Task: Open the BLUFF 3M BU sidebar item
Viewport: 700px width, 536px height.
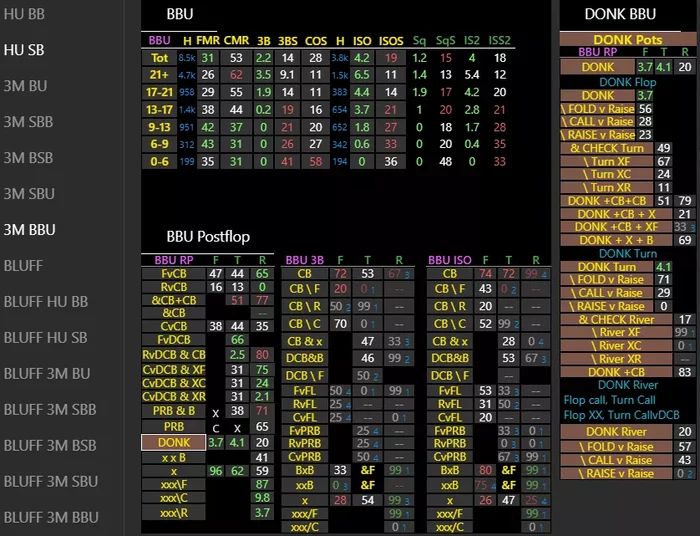Action: click(x=47, y=374)
